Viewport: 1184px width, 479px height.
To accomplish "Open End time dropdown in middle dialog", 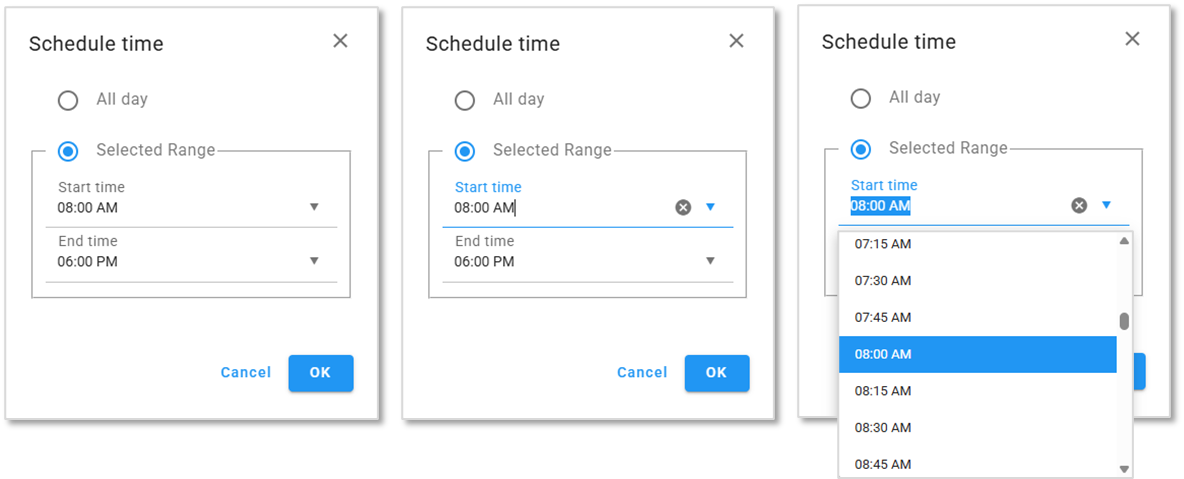I will coord(710,261).
